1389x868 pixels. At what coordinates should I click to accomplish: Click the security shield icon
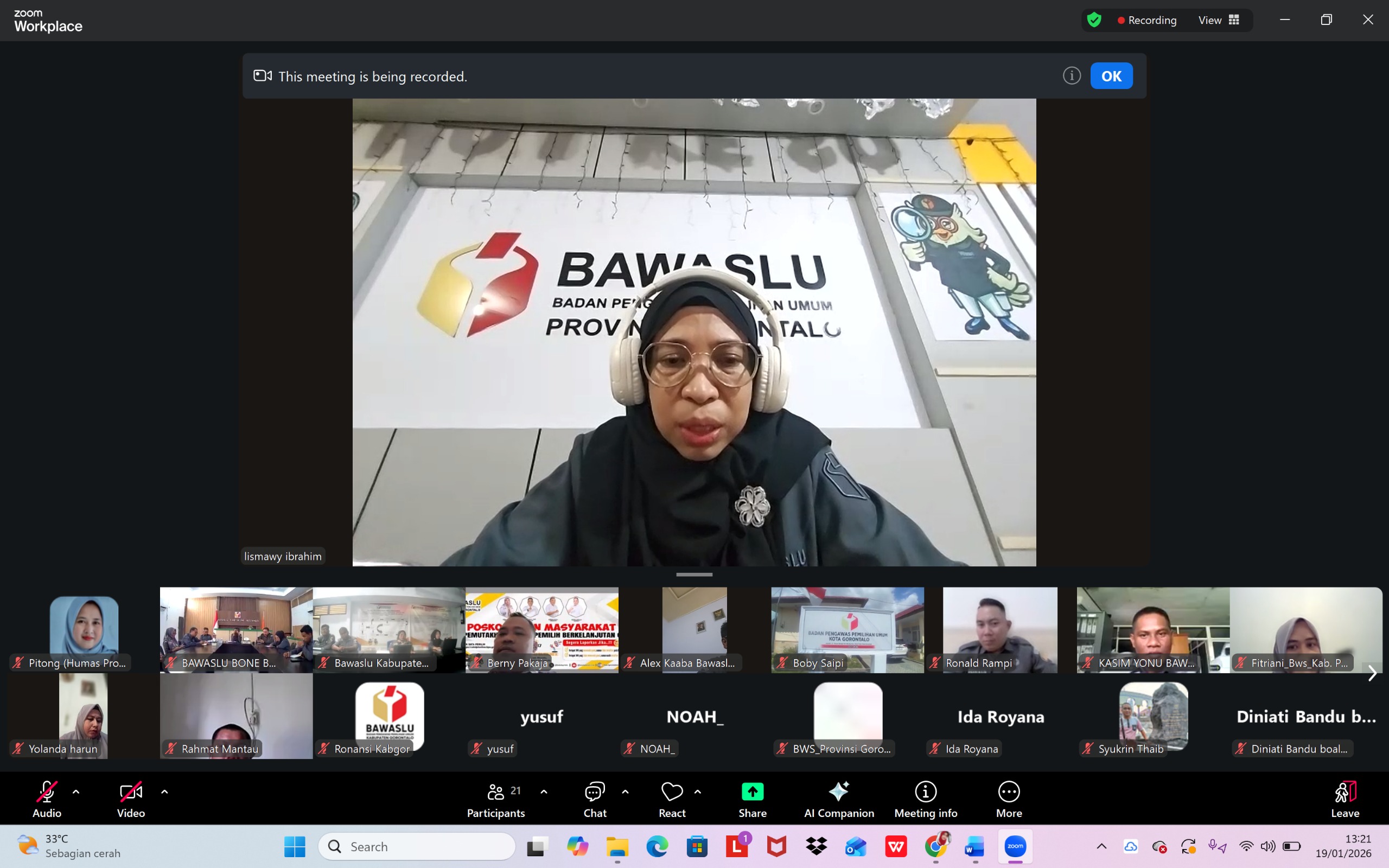coord(1094,20)
